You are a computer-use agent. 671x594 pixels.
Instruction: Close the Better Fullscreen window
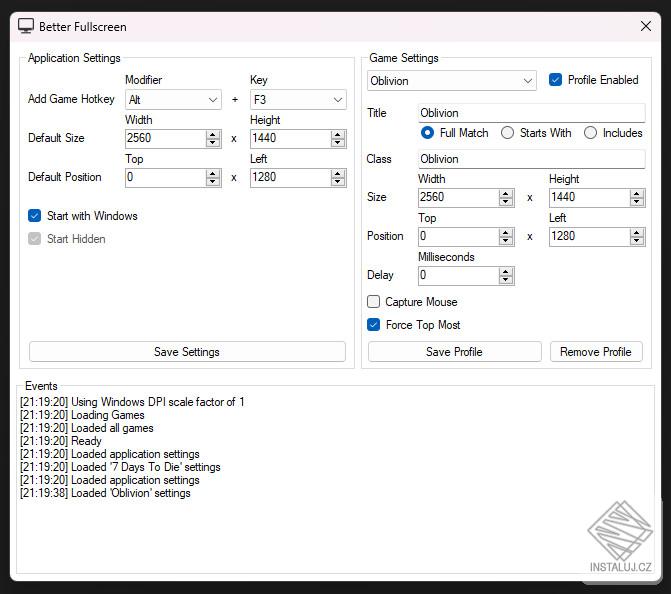click(x=646, y=26)
